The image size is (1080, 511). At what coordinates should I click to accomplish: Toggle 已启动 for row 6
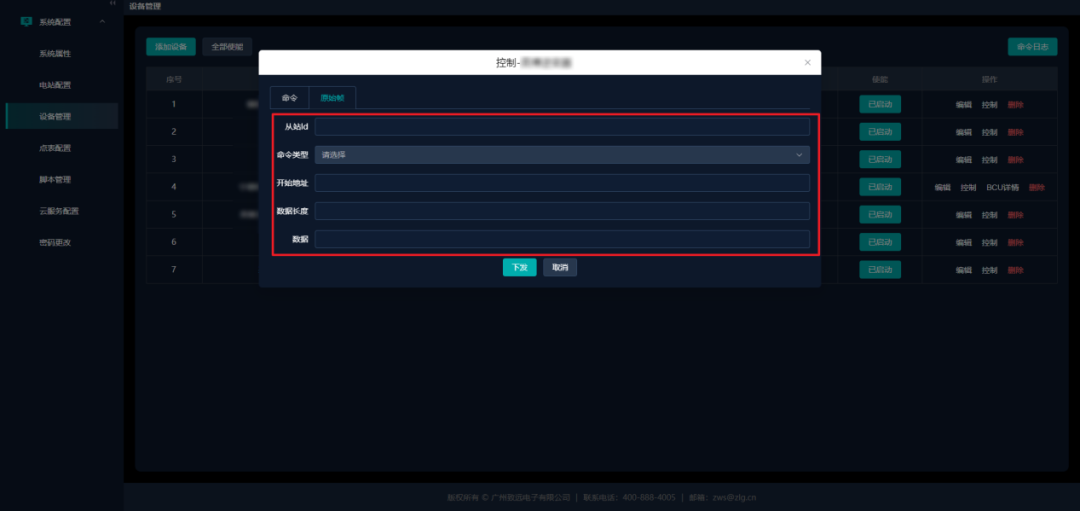coord(880,242)
